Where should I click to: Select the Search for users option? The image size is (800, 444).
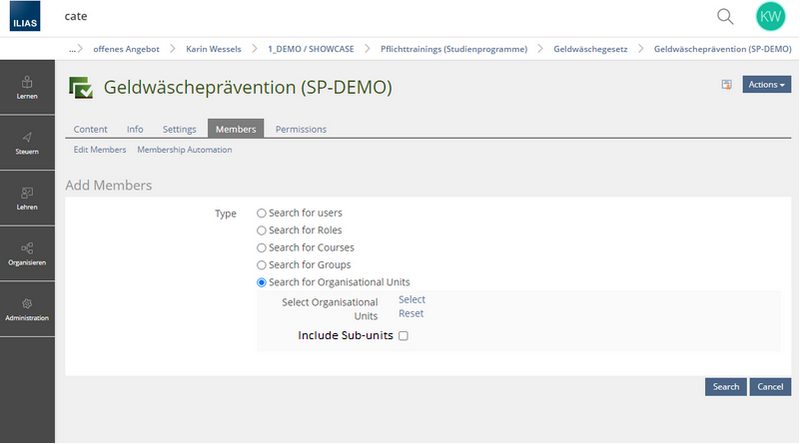click(262, 213)
